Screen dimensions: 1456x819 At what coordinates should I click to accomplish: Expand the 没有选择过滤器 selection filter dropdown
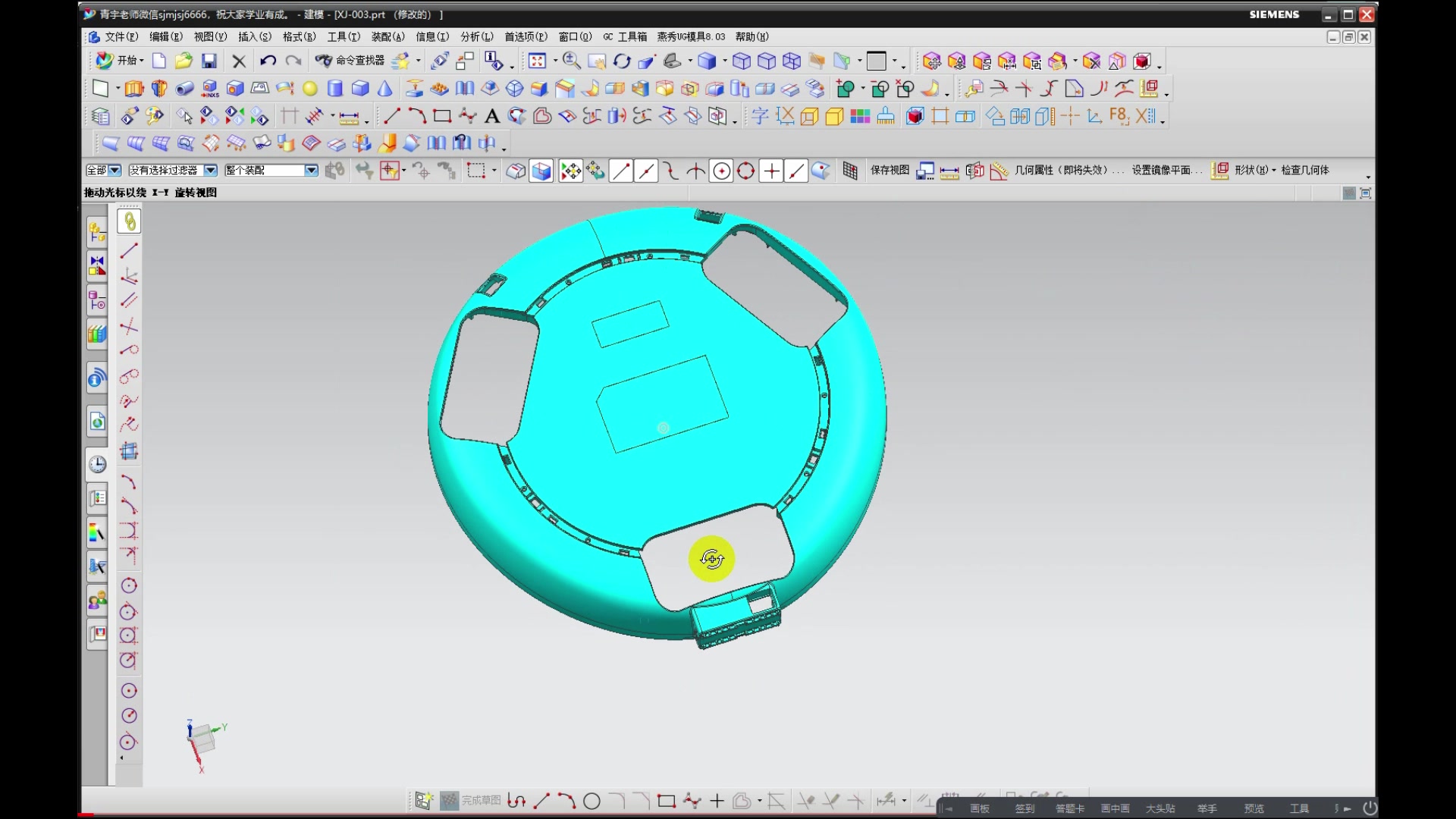[210, 171]
